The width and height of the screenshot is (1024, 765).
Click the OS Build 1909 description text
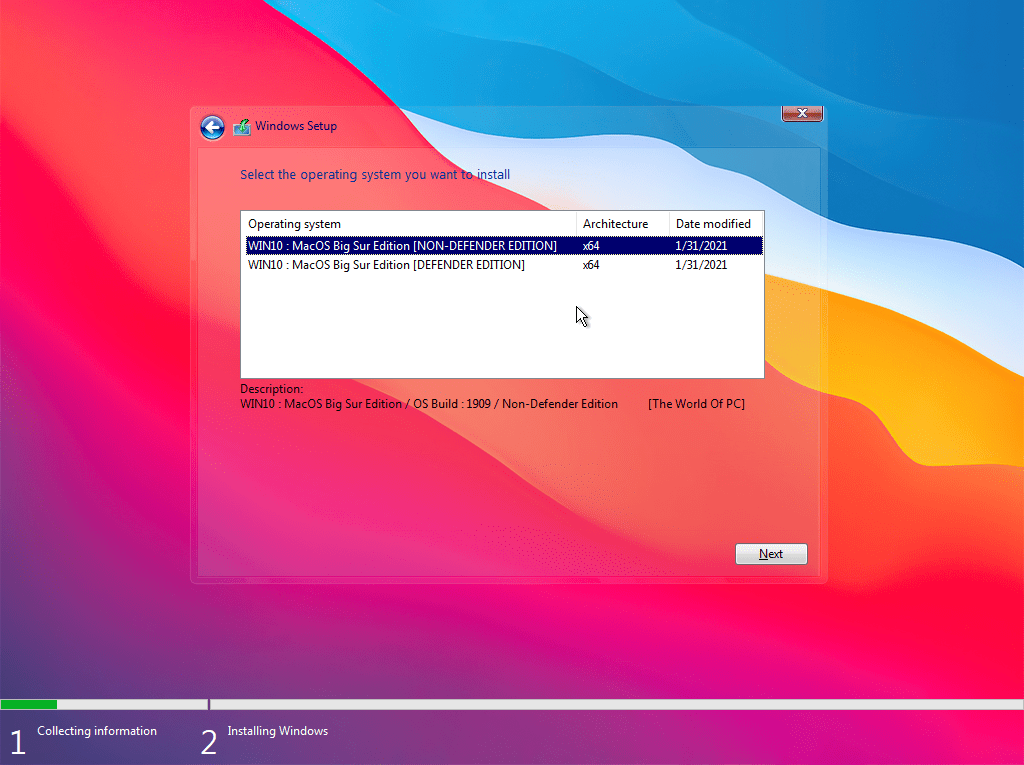click(x=429, y=404)
